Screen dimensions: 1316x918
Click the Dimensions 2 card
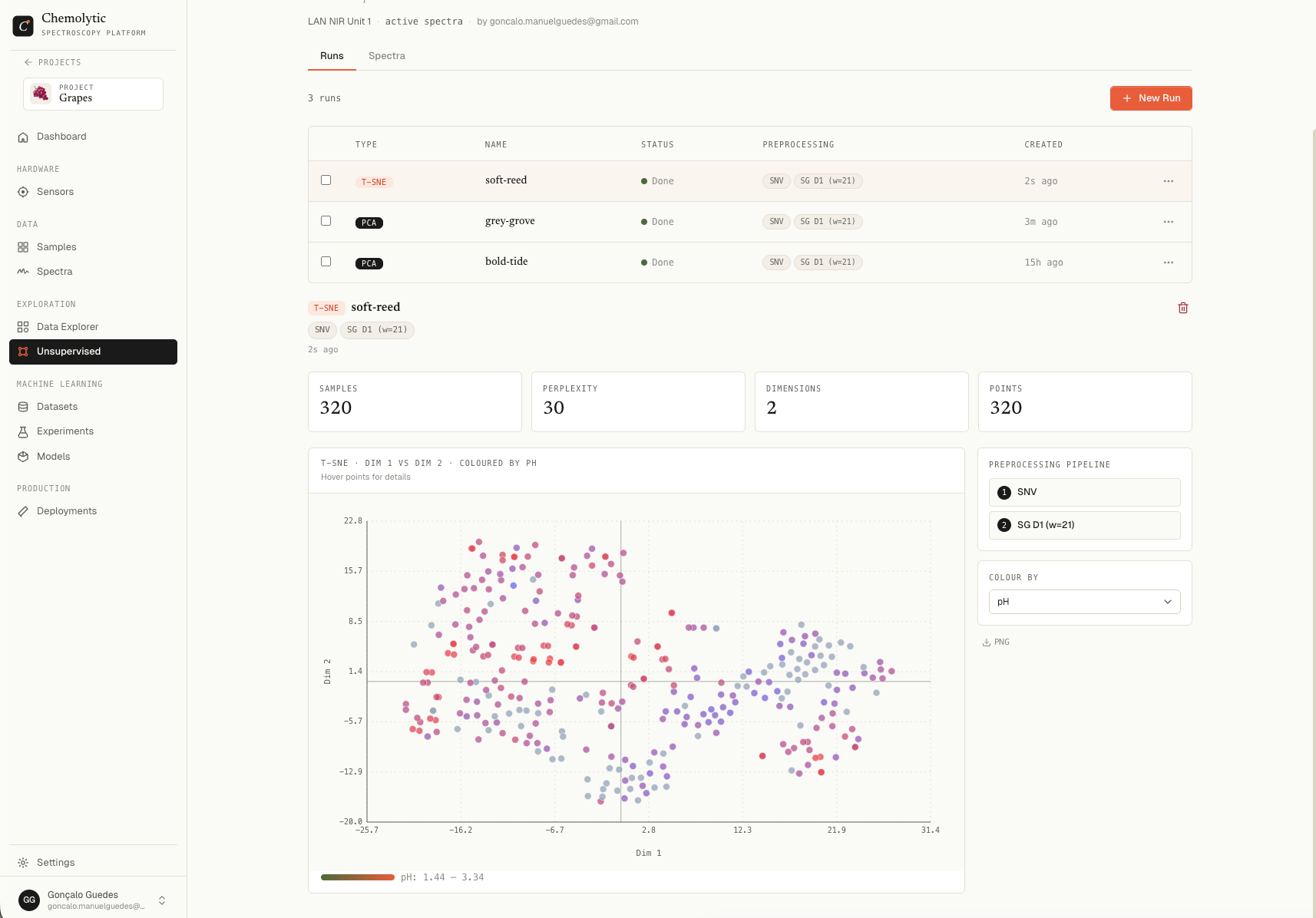coord(861,402)
